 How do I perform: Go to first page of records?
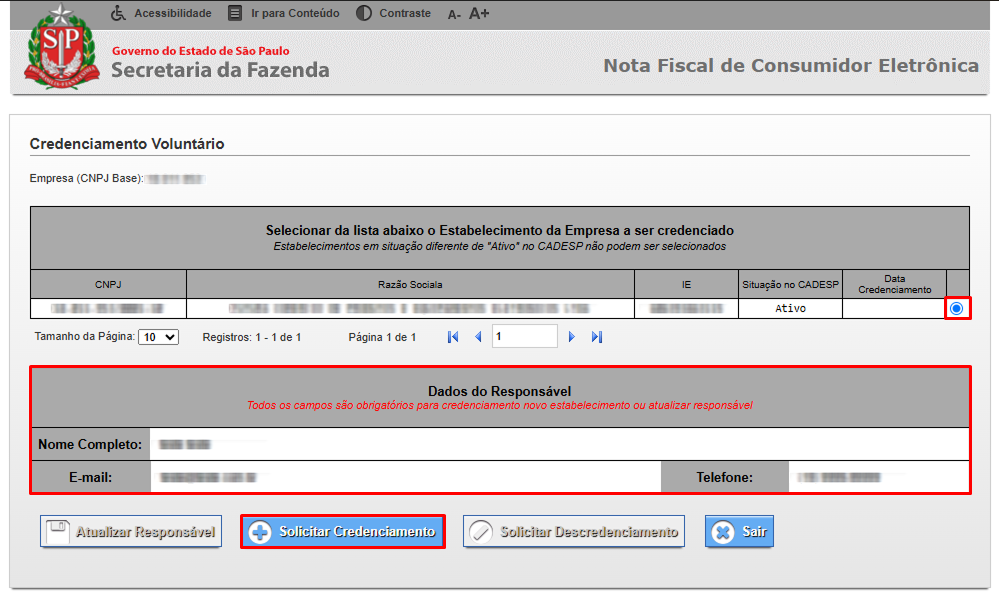click(x=453, y=337)
